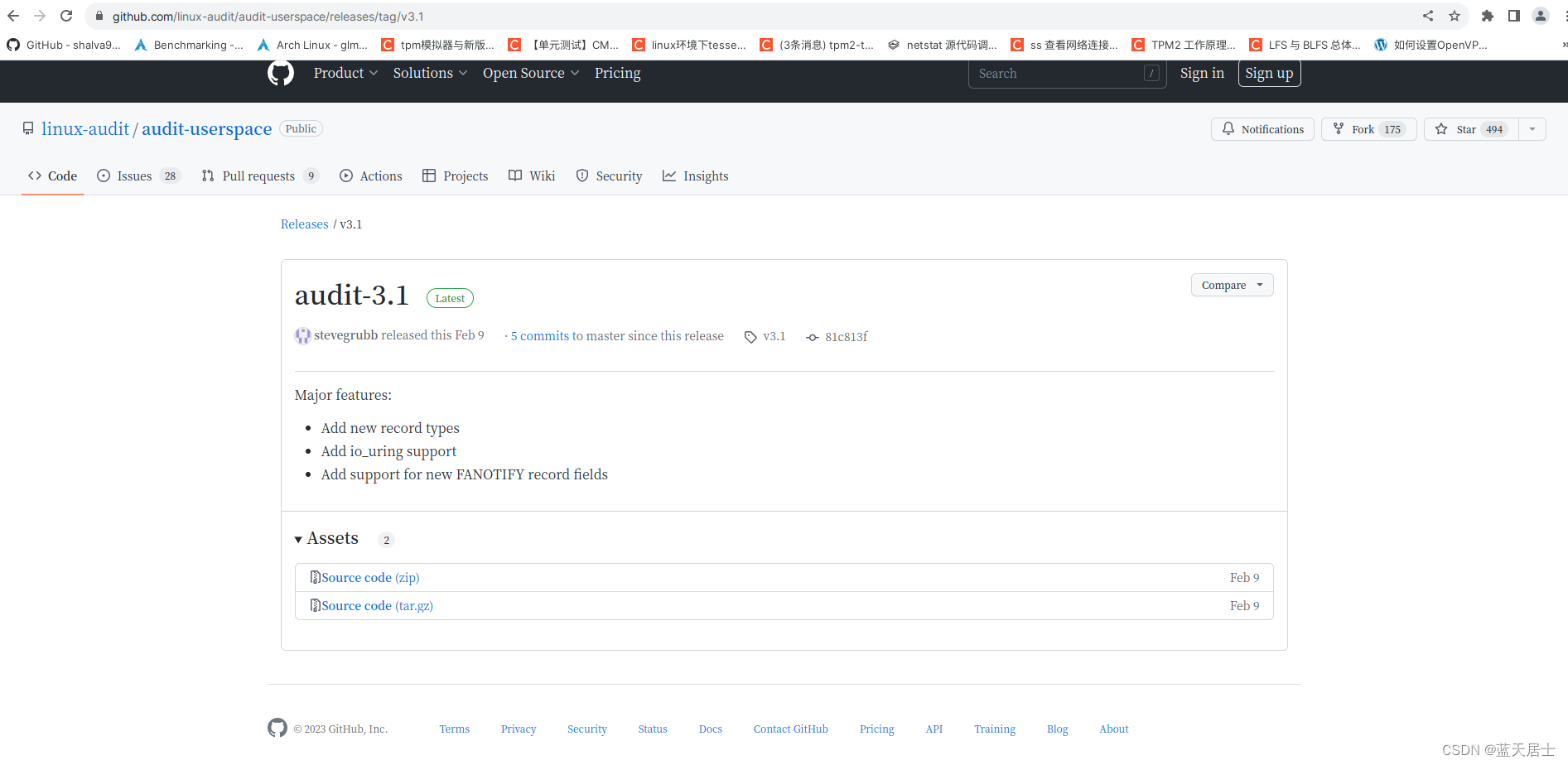Download Source code (tar.gz)
Image resolution: width=1568 pixels, height=765 pixels.
coord(377,605)
